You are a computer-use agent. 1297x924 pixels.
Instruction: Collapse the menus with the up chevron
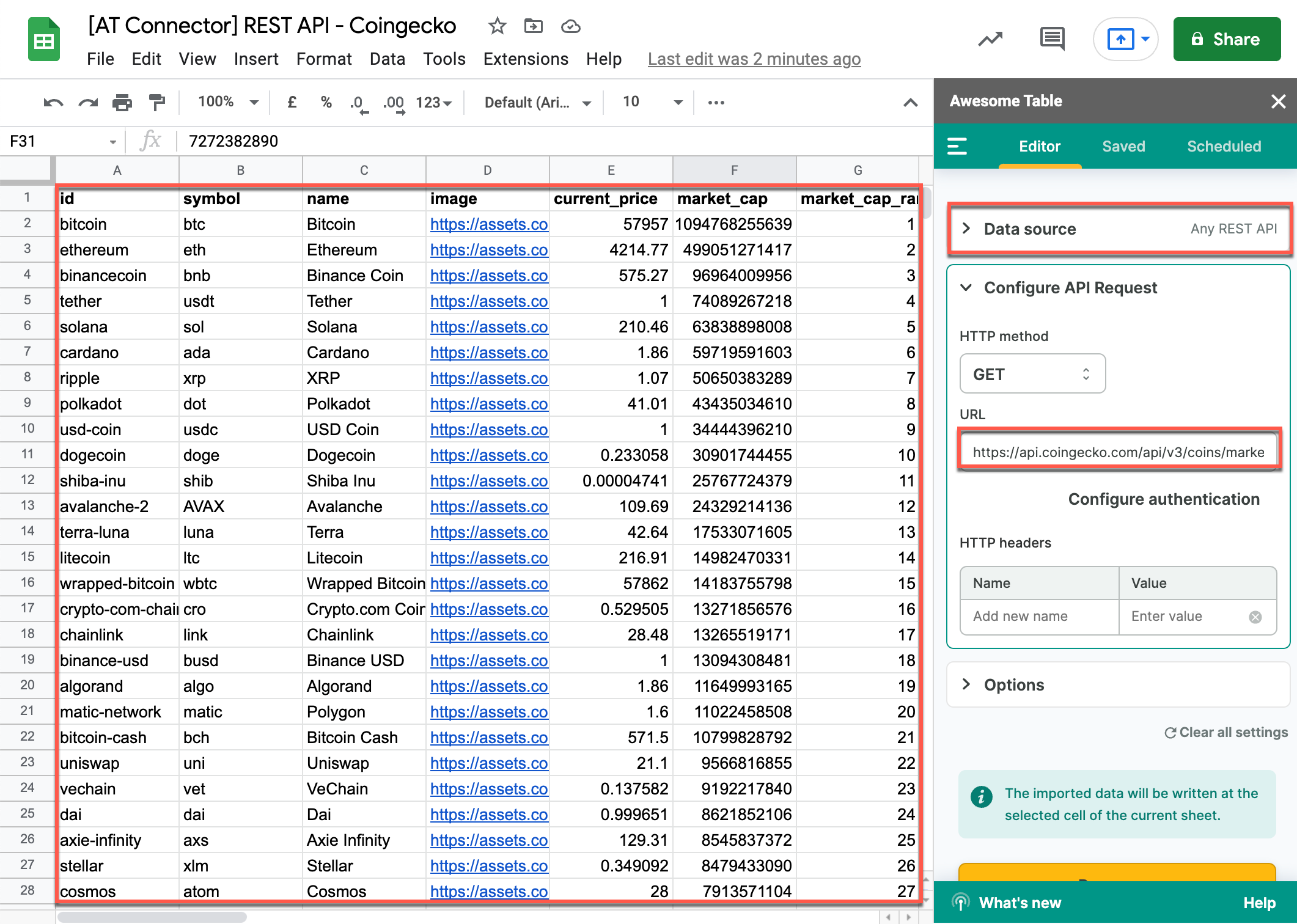click(910, 102)
